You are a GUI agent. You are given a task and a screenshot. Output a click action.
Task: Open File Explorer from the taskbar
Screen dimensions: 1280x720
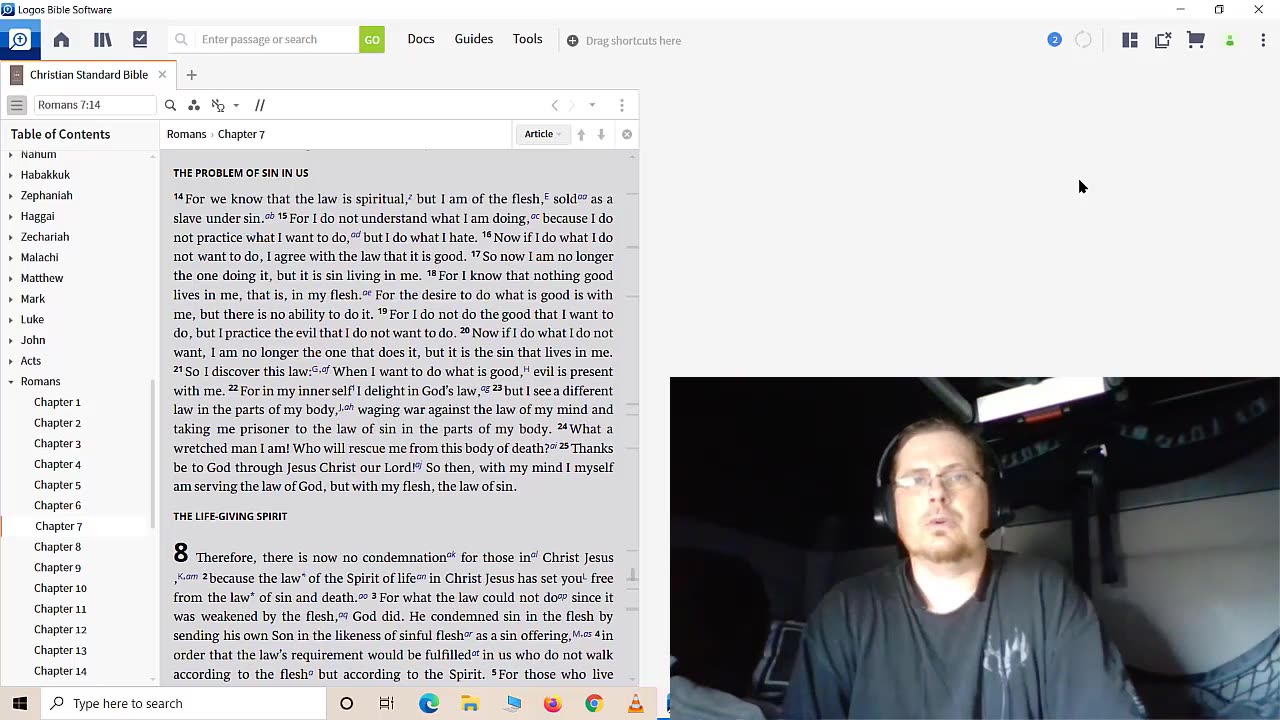pyautogui.click(x=470, y=703)
